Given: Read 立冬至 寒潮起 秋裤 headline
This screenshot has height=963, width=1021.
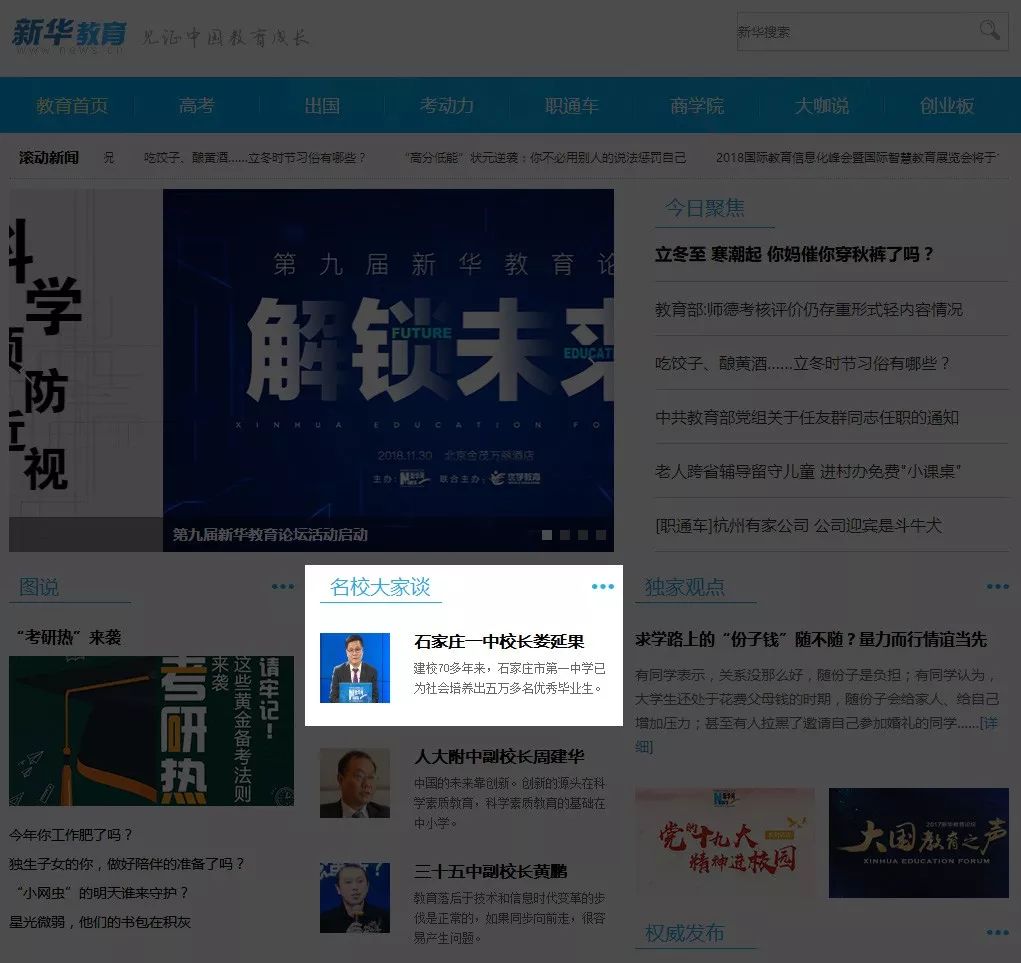Looking at the screenshot, I should [794, 254].
